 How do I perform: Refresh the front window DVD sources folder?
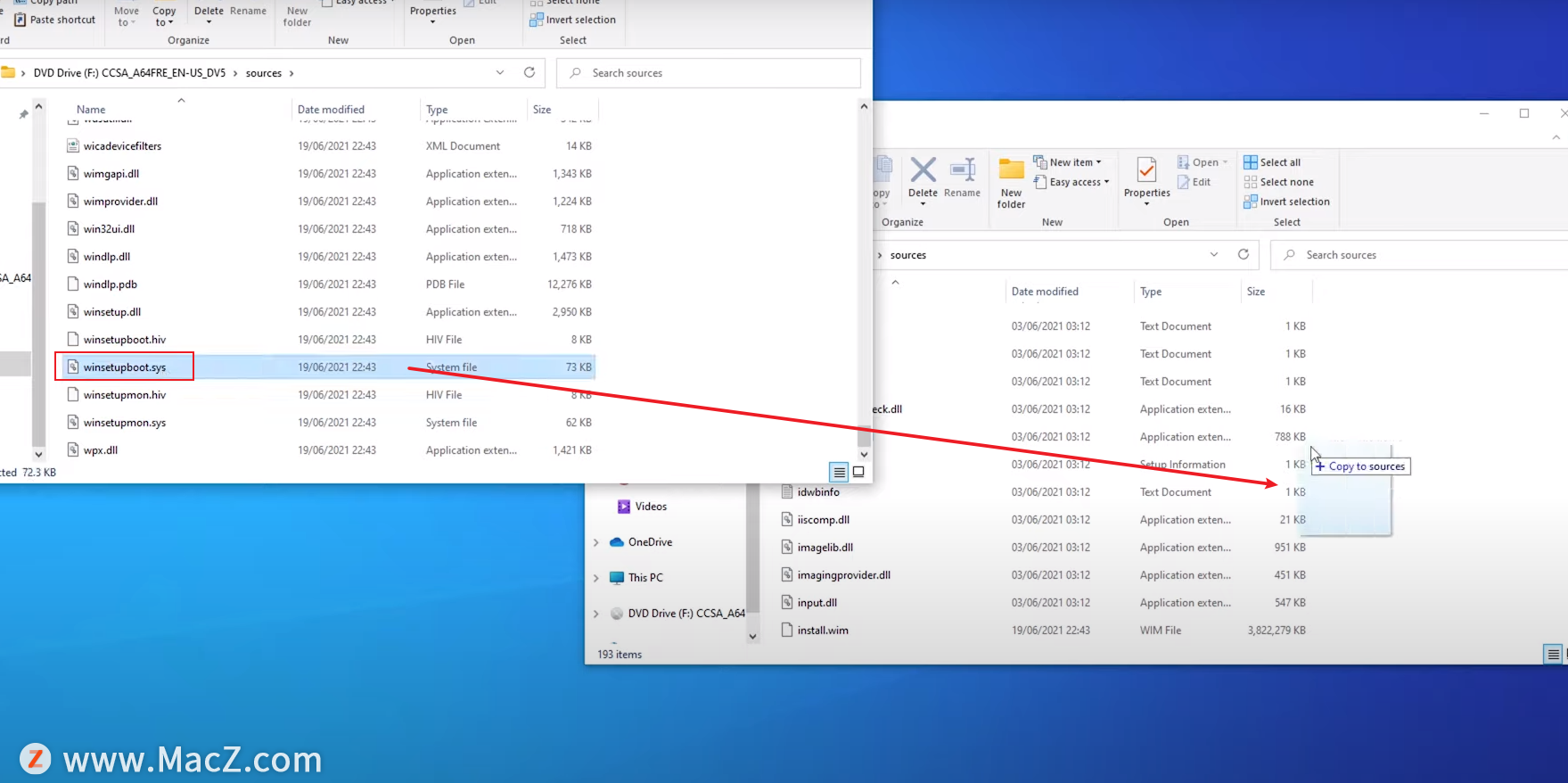click(x=529, y=72)
